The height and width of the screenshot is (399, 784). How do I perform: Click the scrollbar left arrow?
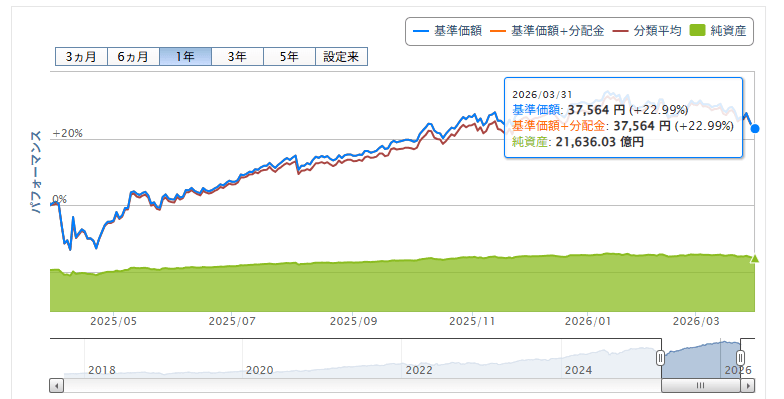tap(56, 386)
